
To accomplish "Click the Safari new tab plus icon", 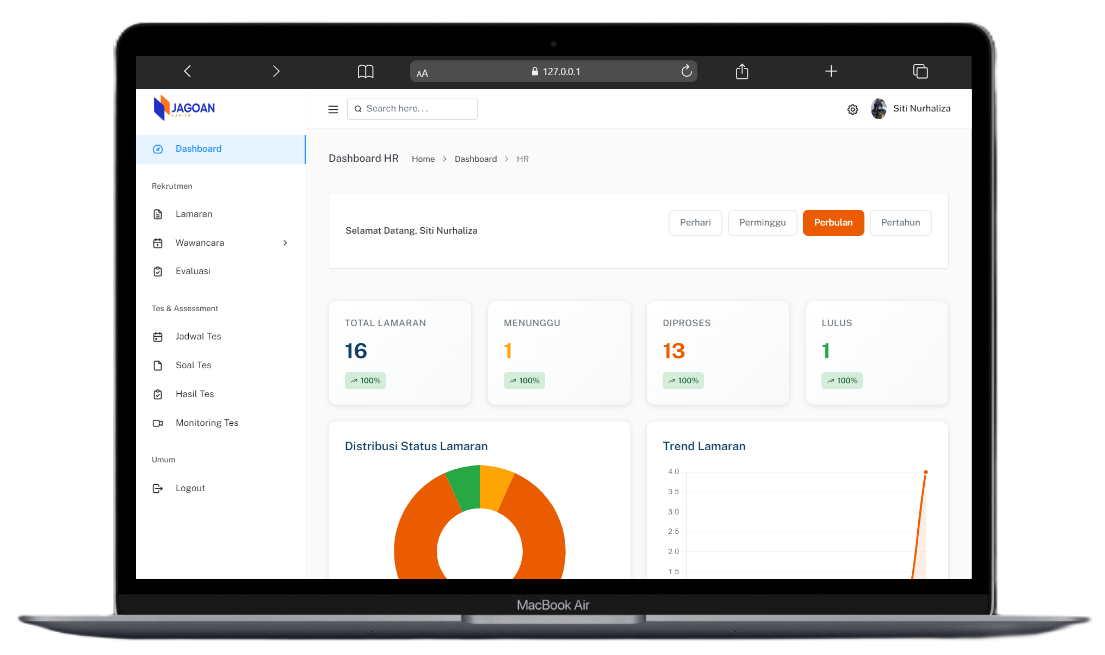I will 831,71.
